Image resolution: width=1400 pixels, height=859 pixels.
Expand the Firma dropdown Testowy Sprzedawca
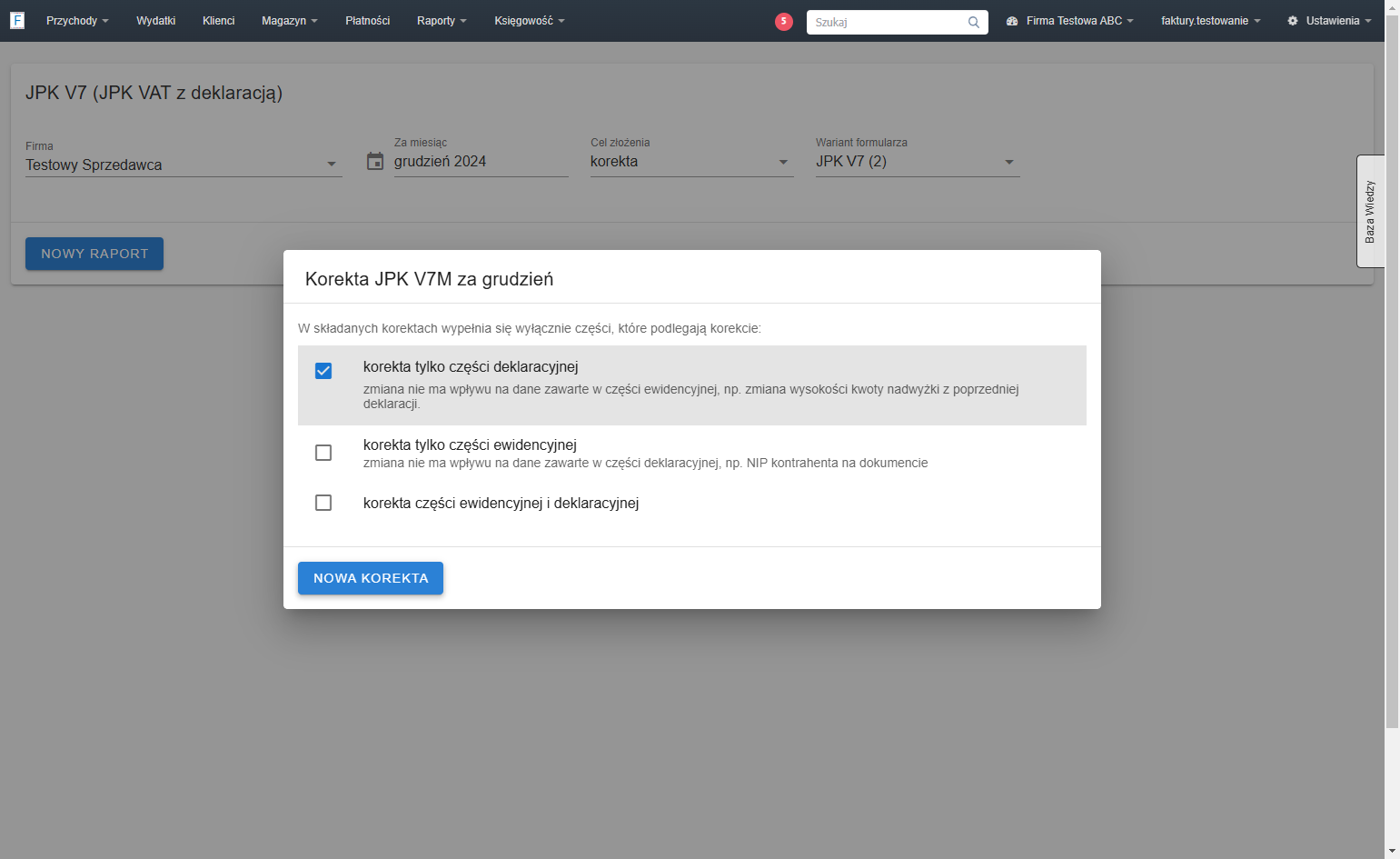coord(184,165)
